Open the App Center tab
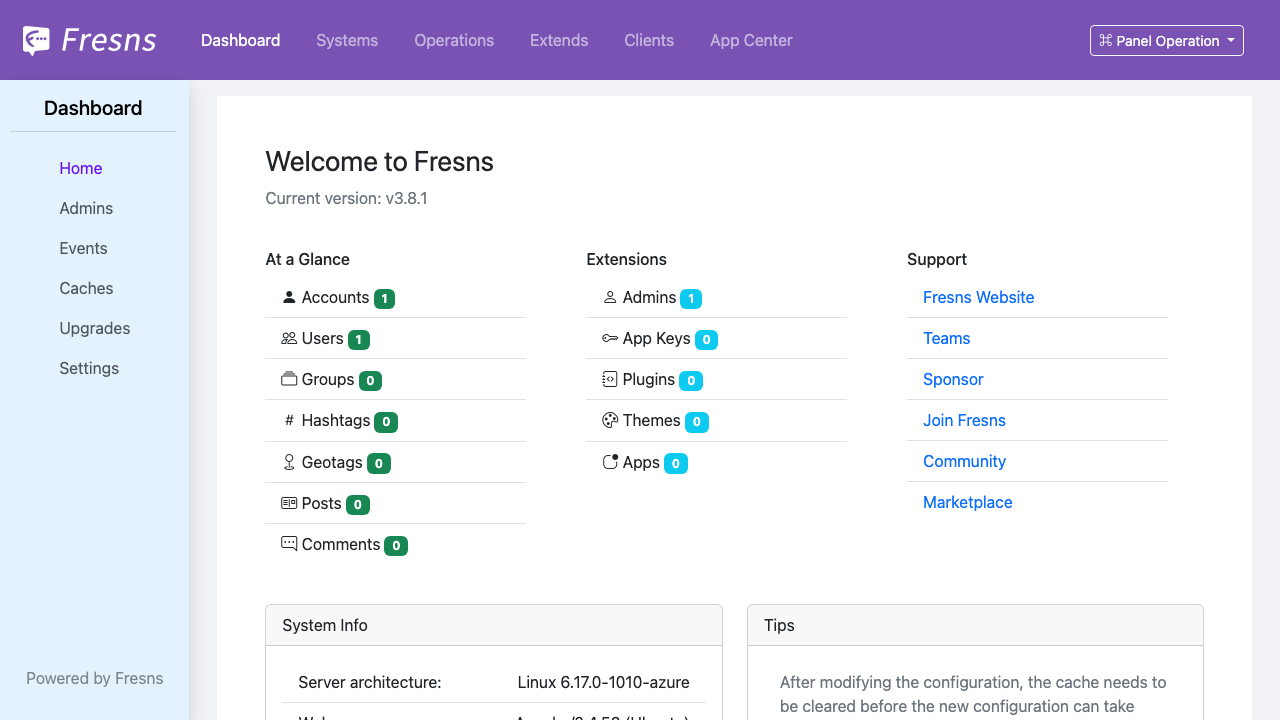 pyautogui.click(x=751, y=40)
